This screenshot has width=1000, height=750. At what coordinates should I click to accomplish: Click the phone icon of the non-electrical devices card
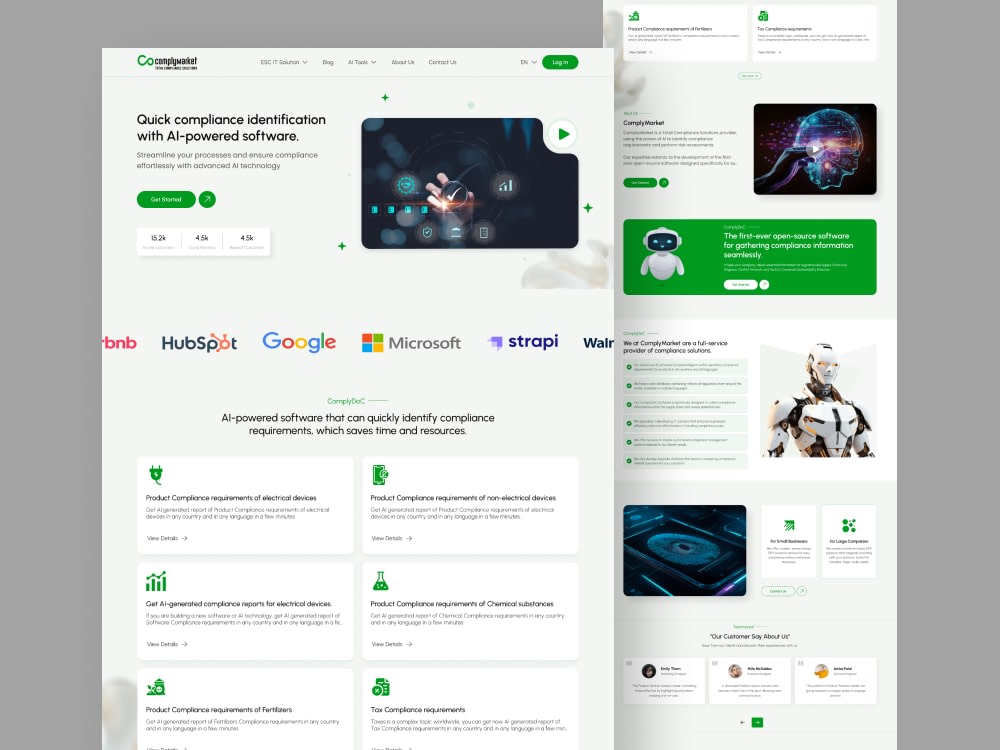click(380, 474)
